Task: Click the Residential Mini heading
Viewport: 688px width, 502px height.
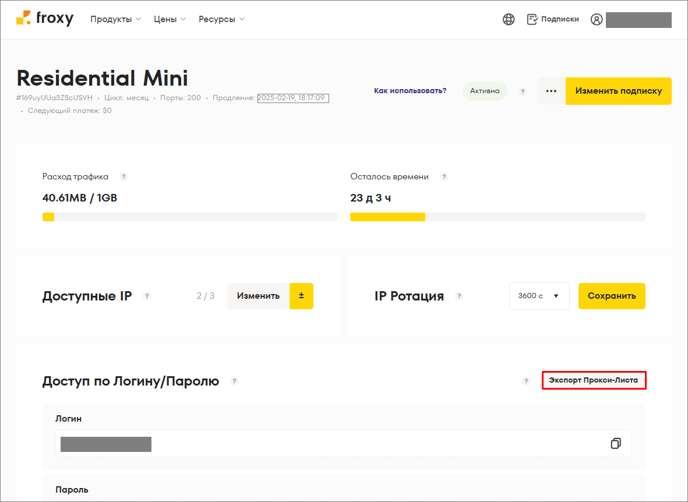Action: pos(102,78)
